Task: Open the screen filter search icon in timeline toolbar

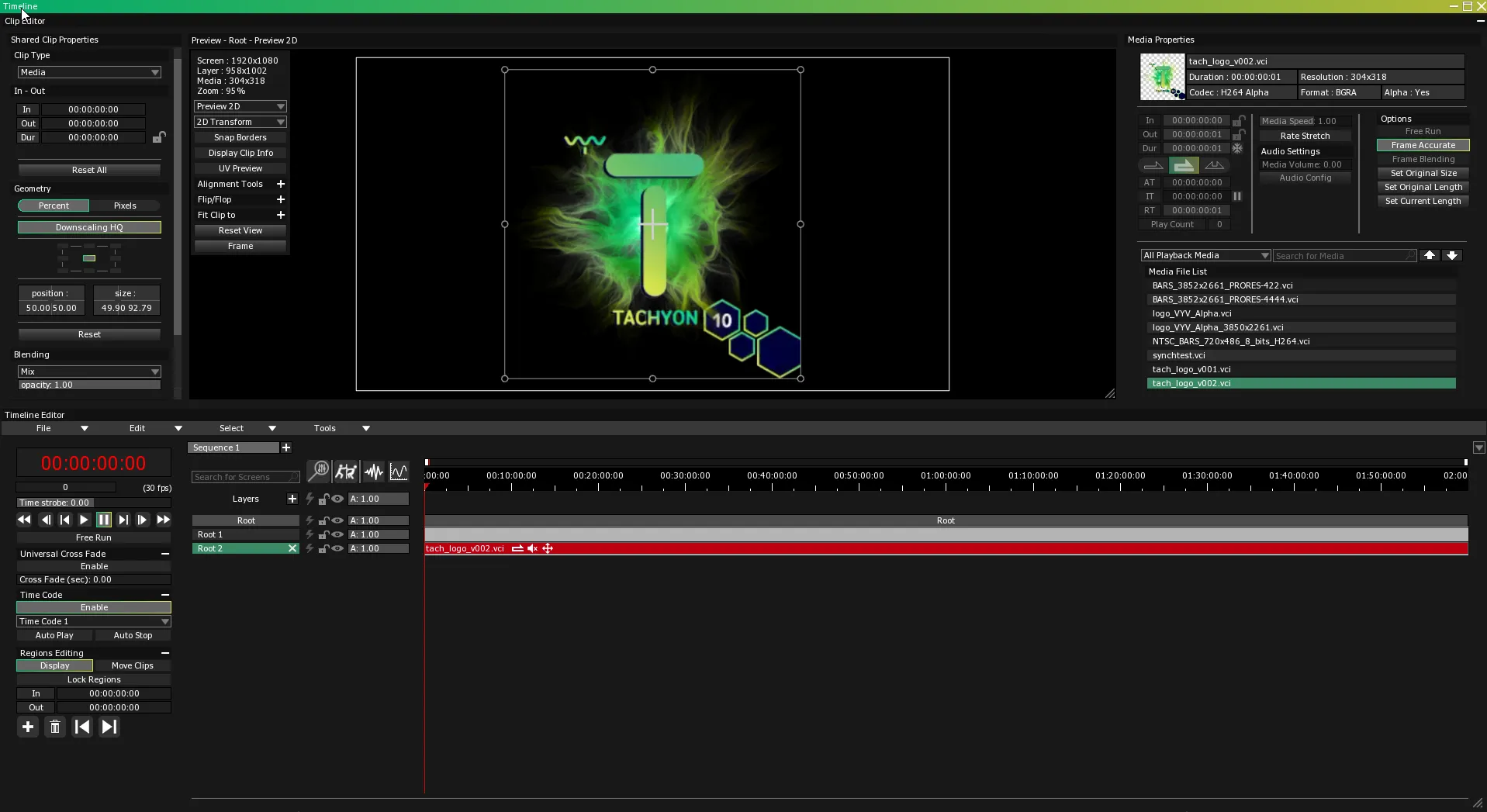Action: point(319,471)
